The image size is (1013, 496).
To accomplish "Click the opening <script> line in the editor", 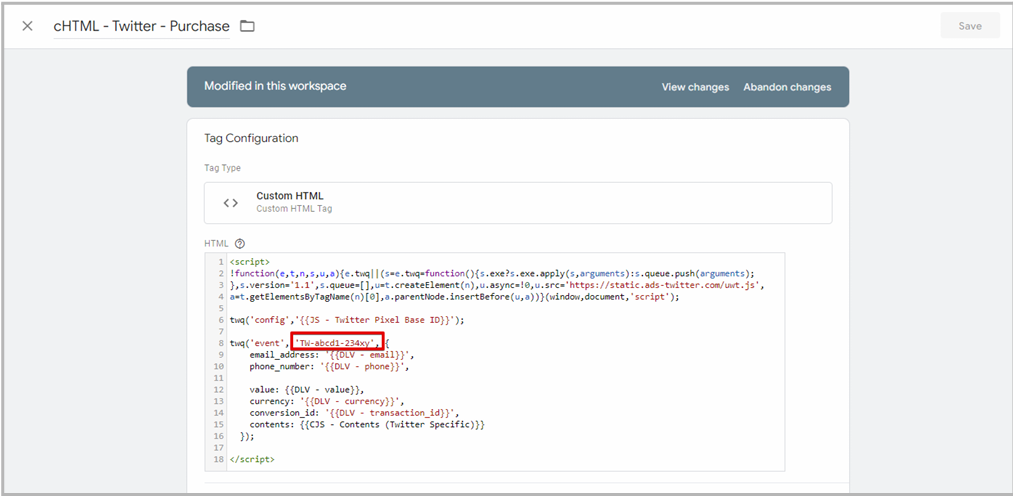I will pyautogui.click(x=250, y=262).
